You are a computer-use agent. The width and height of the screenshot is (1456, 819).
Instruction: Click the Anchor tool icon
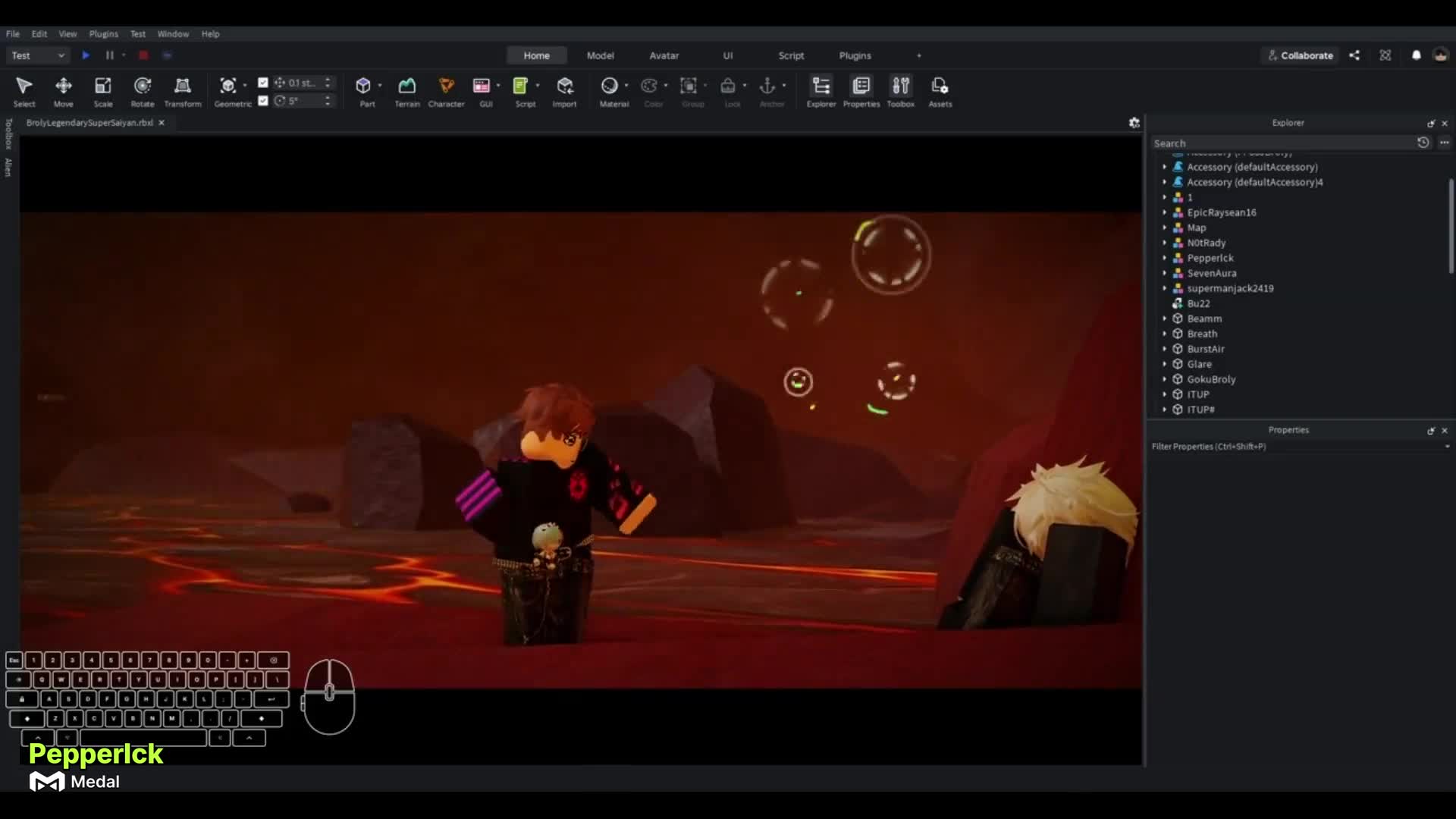pos(767,86)
